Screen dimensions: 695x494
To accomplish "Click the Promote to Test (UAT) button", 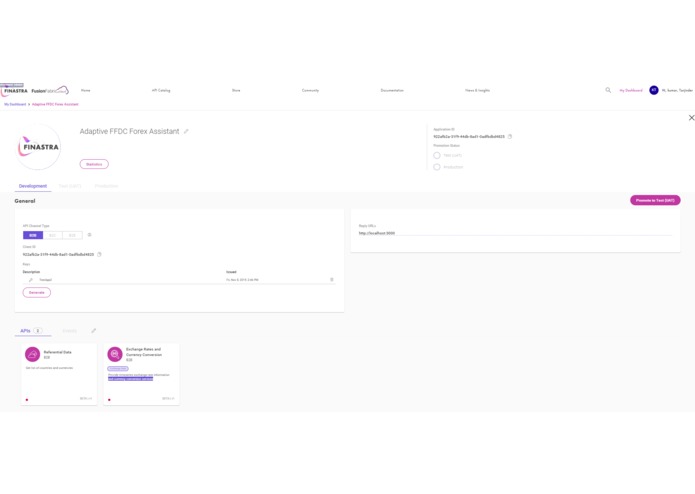I will (655, 200).
